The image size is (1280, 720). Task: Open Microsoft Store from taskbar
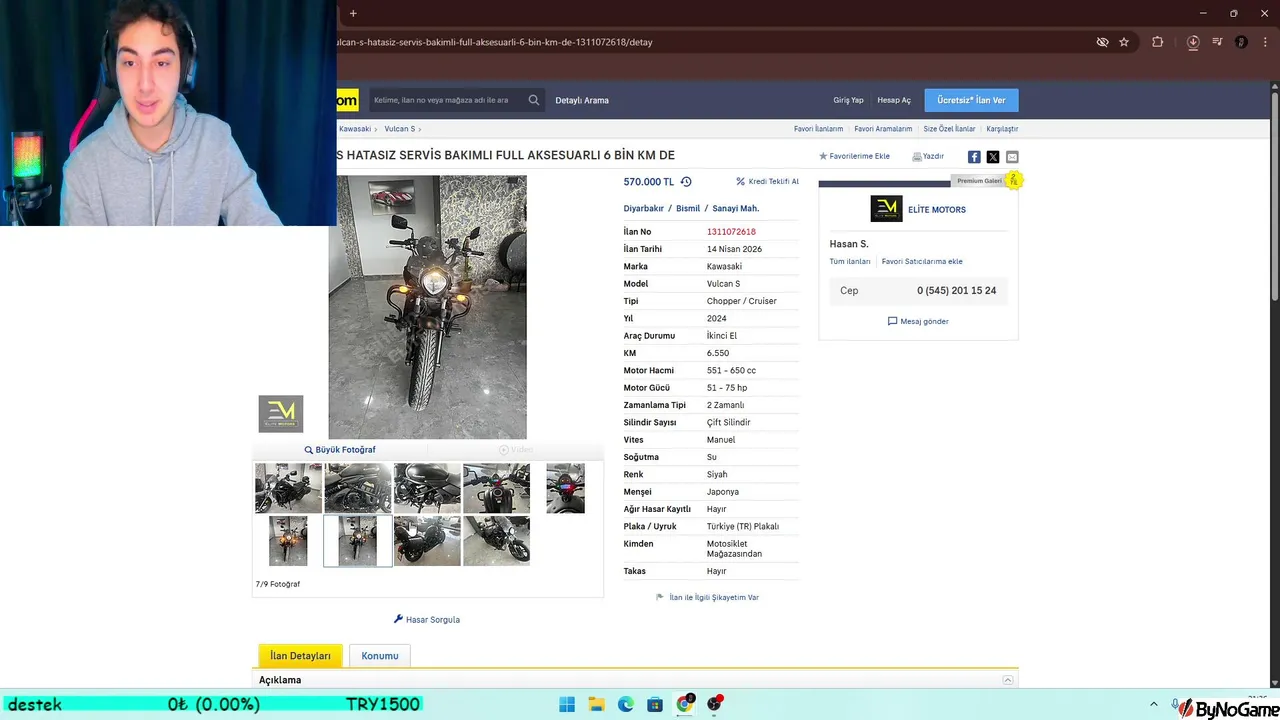pos(655,704)
